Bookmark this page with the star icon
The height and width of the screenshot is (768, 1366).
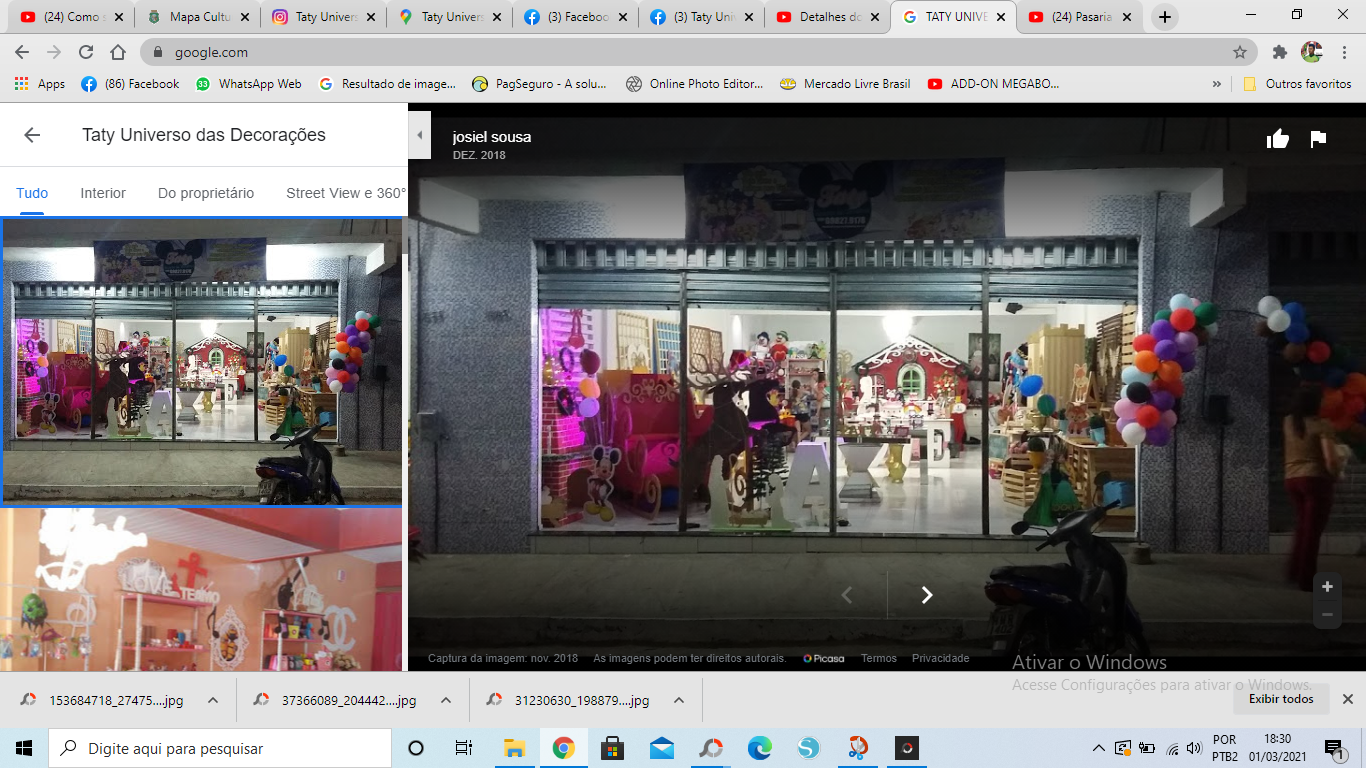tap(1240, 52)
